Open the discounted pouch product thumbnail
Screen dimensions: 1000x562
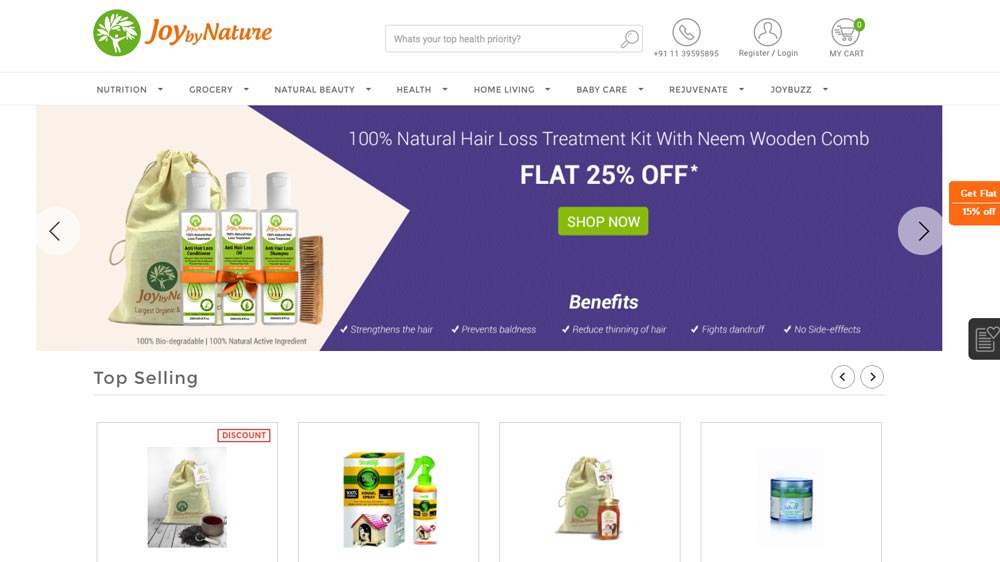point(187,496)
